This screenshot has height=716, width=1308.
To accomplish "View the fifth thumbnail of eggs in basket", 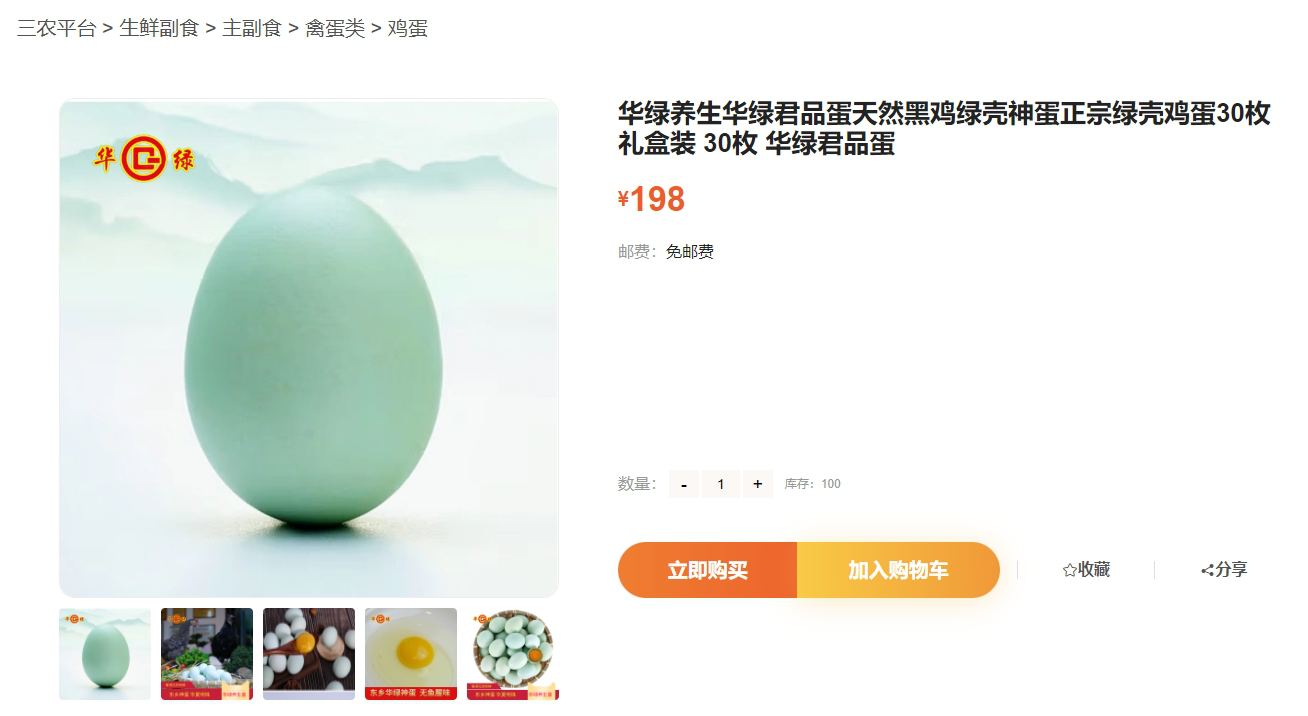I will tap(513, 654).
